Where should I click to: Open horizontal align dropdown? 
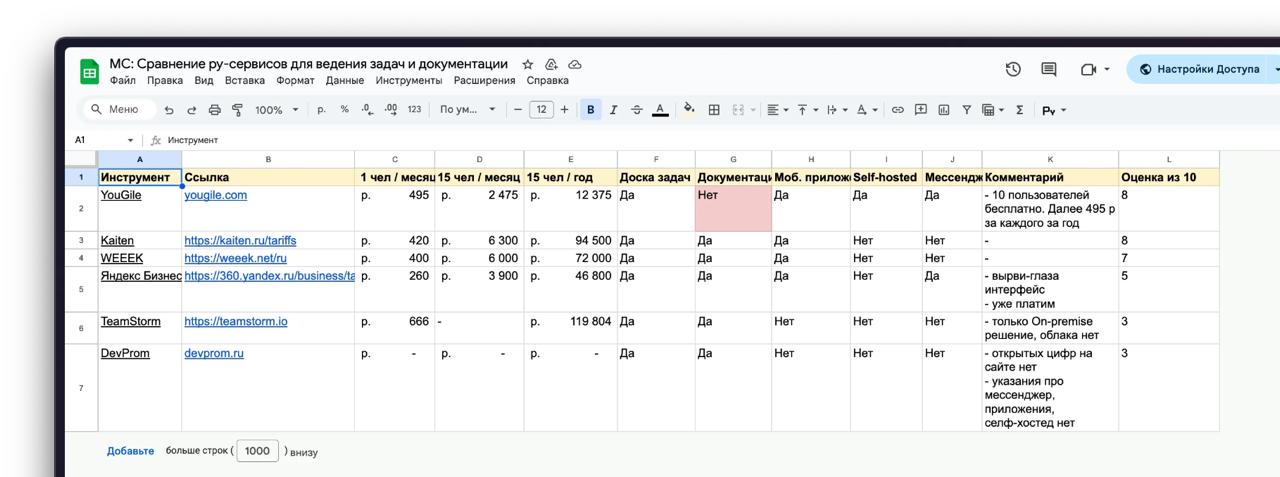tap(777, 110)
